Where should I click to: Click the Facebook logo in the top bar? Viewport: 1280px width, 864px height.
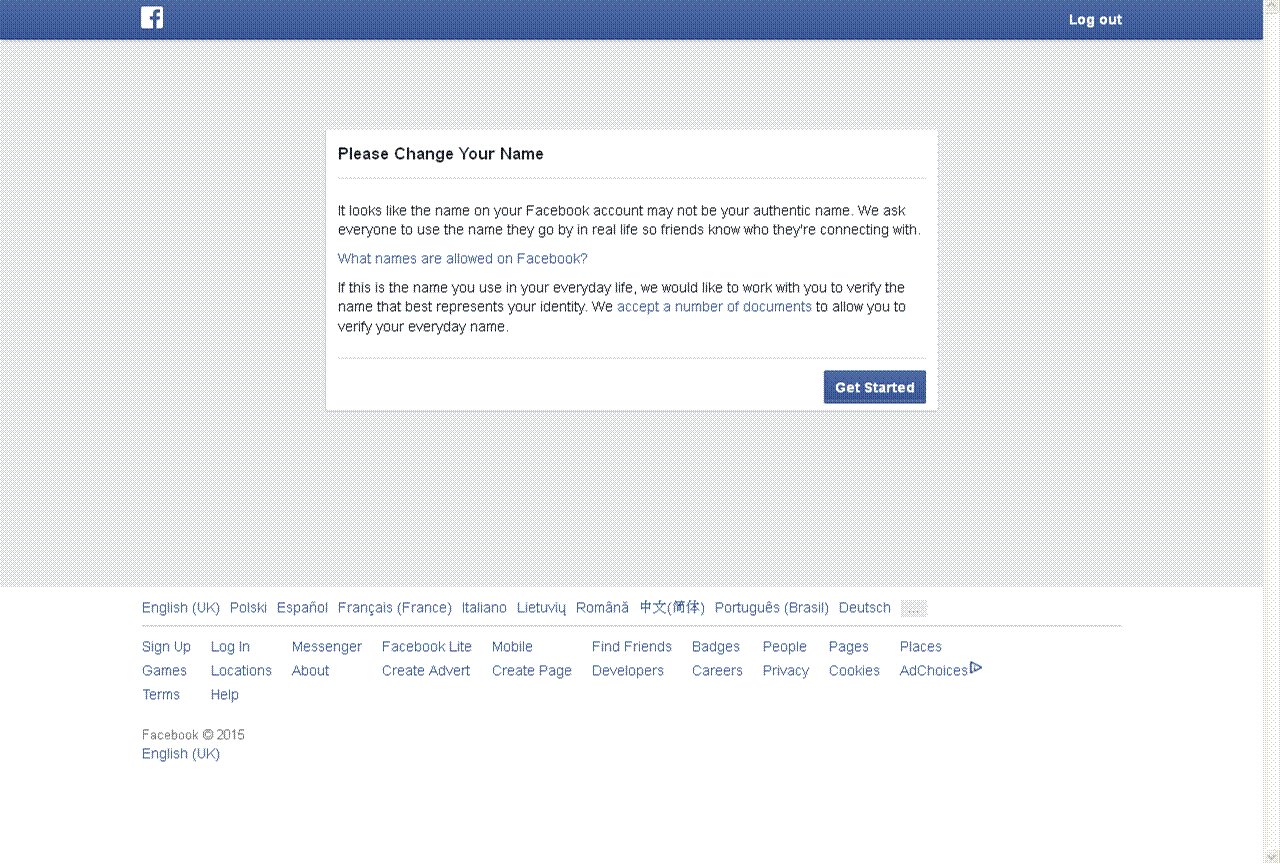[152, 17]
